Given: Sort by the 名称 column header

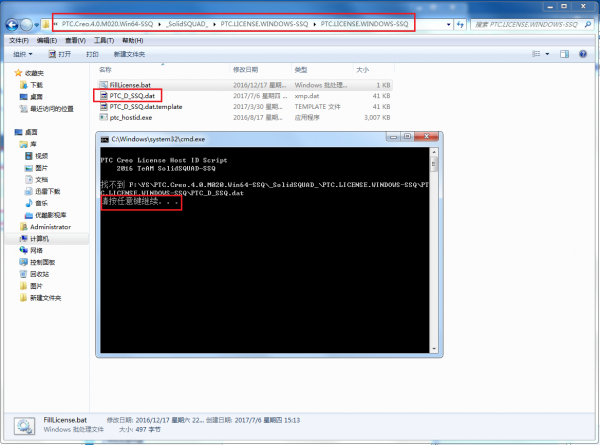Looking at the screenshot, I should coord(105,70).
